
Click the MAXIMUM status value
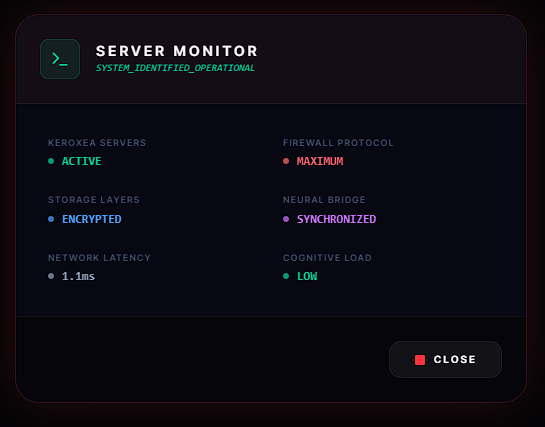click(320, 161)
